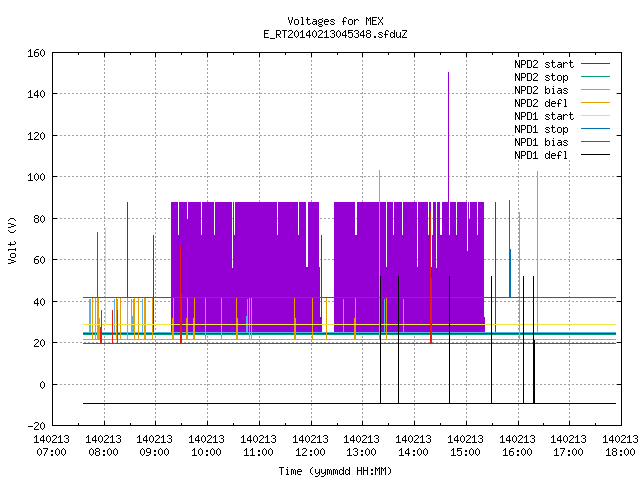Click the 'NPD2 defl' legend label
The height and width of the screenshot is (480, 640).
[541, 103]
